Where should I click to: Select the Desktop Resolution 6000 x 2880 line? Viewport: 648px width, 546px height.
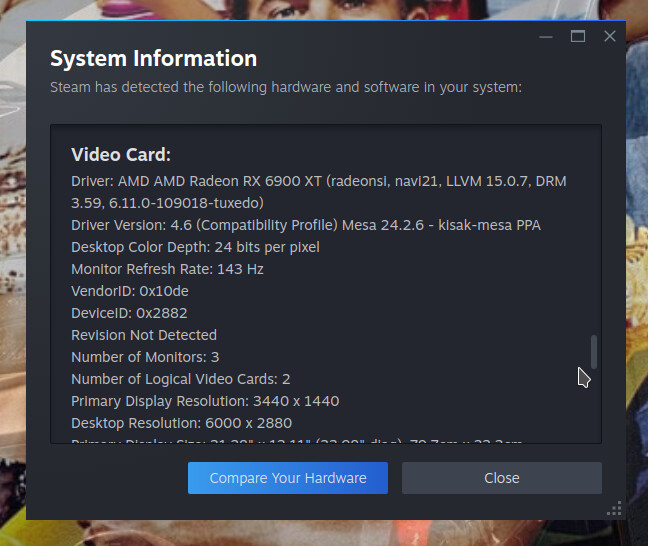pos(181,423)
